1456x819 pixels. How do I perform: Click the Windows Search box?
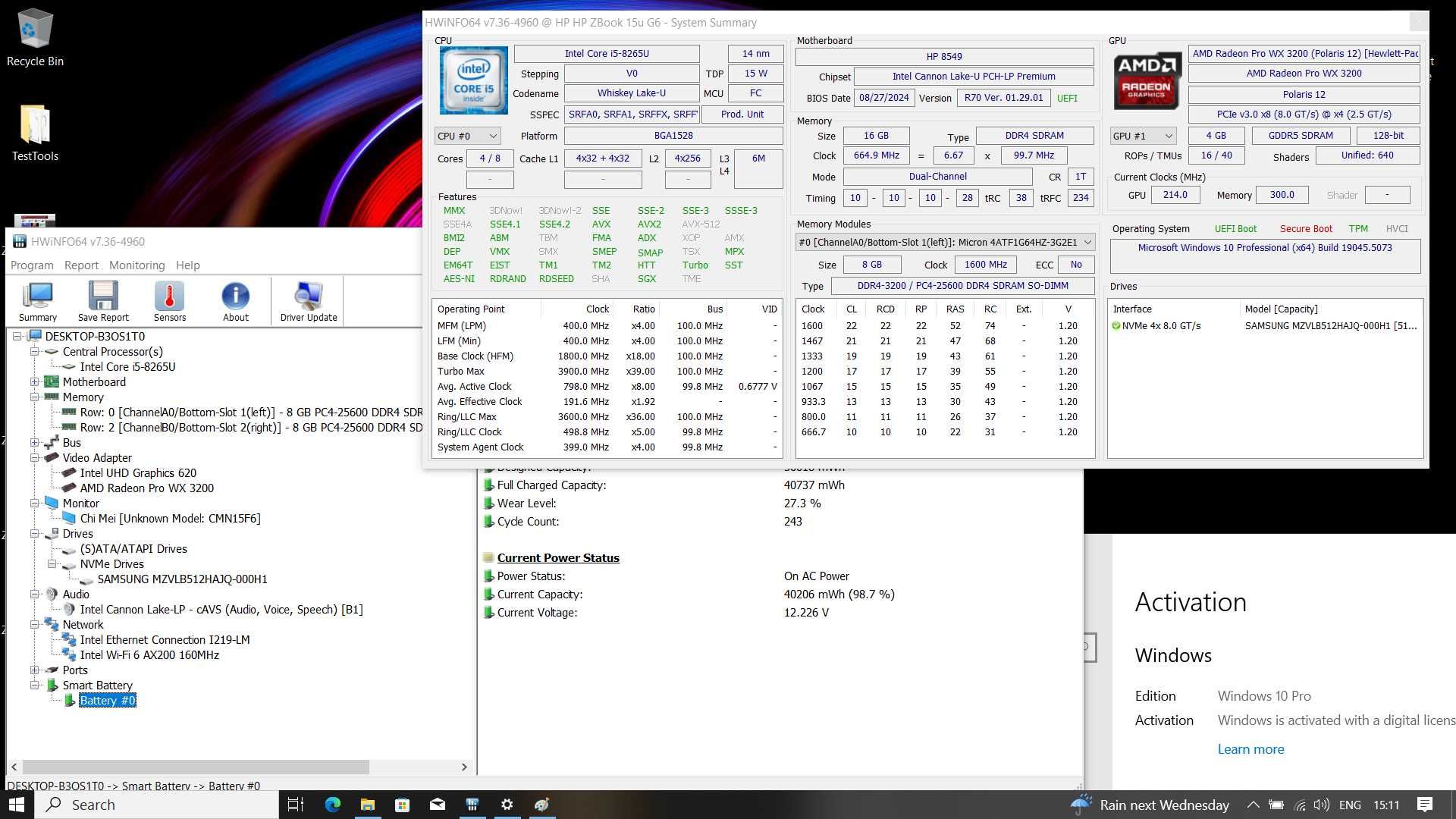(x=157, y=805)
